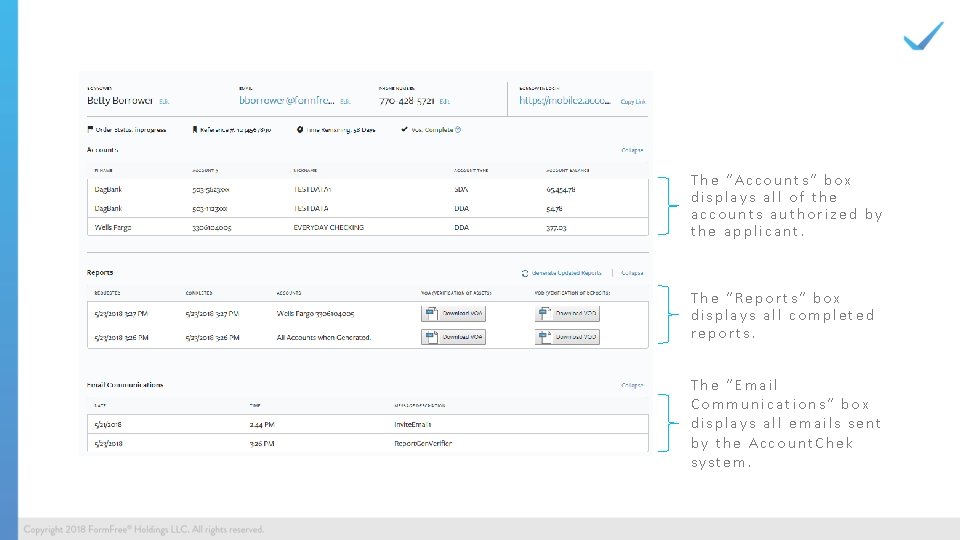Click document icon on All Accounts Download VOA

(432, 337)
